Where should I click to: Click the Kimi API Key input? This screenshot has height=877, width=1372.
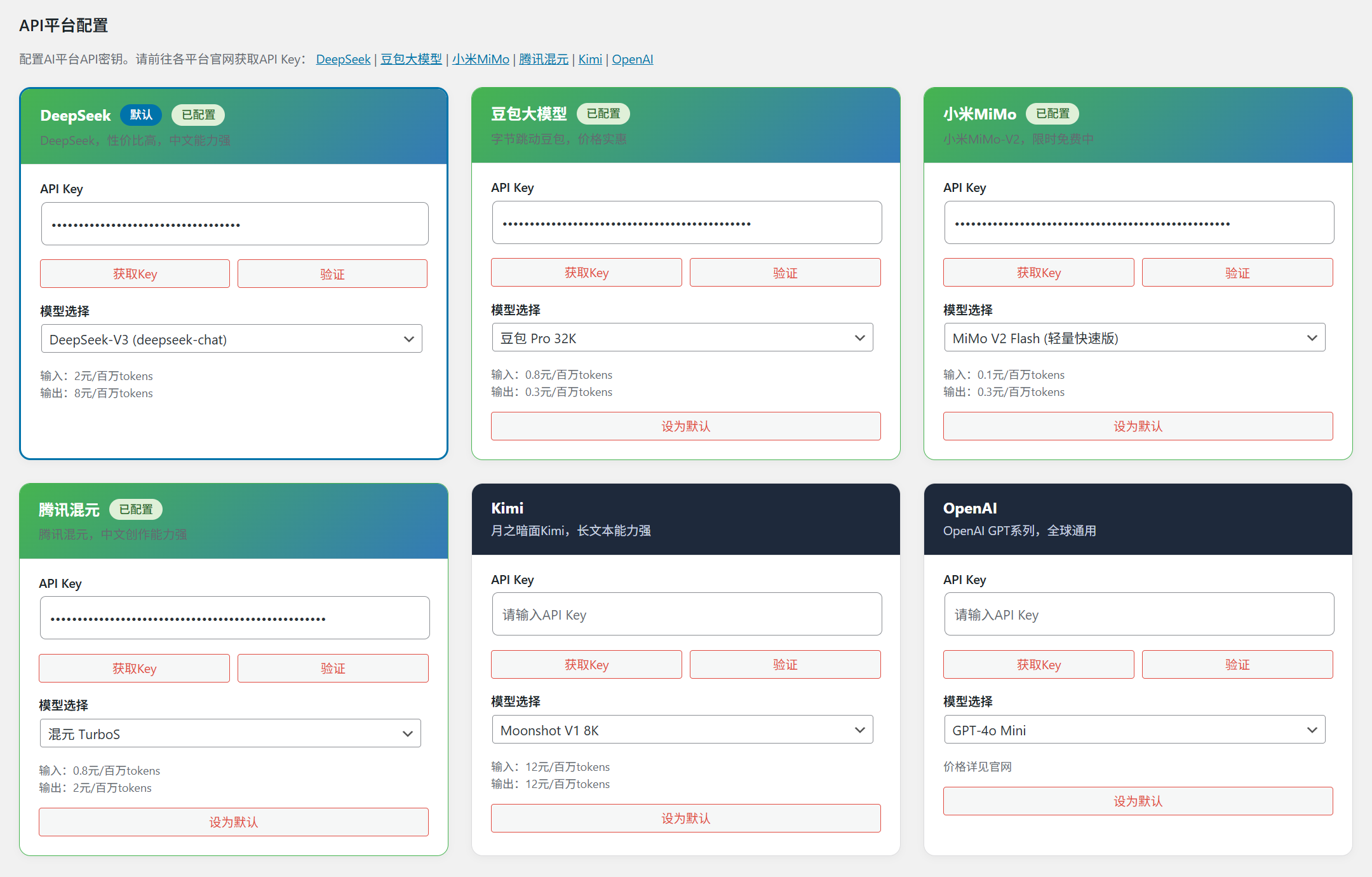(687, 614)
